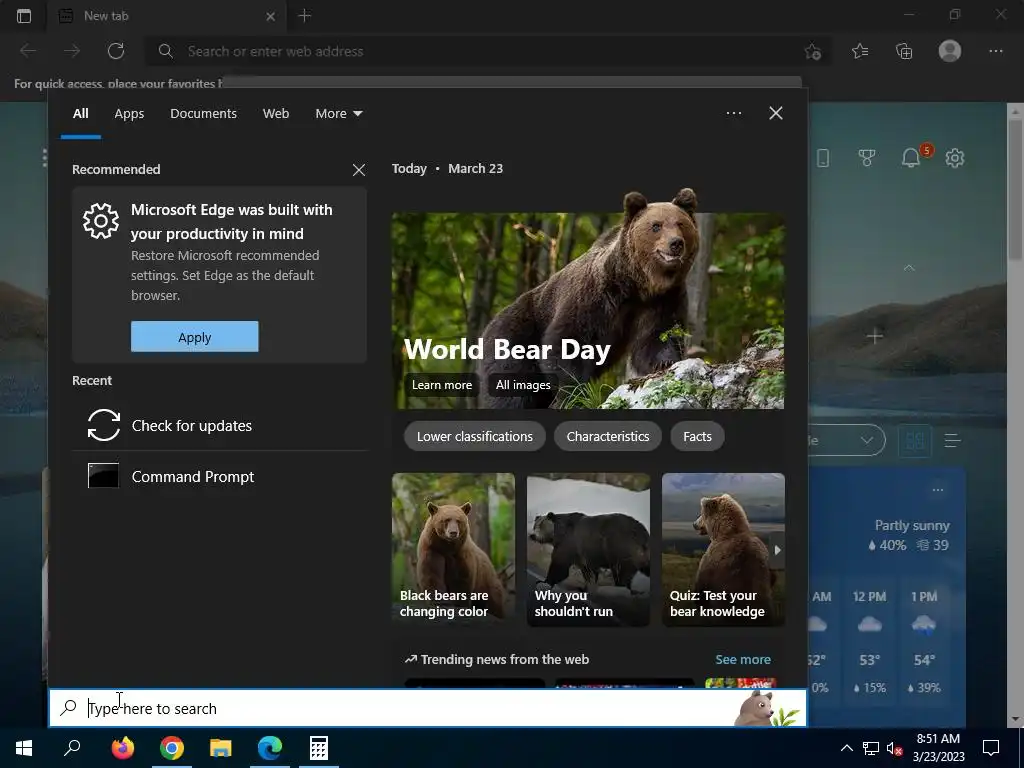Screen dimensions: 1024x768
Task: Add this page to favorites icon
Action: pyautogui.click(x=812, y=51)
